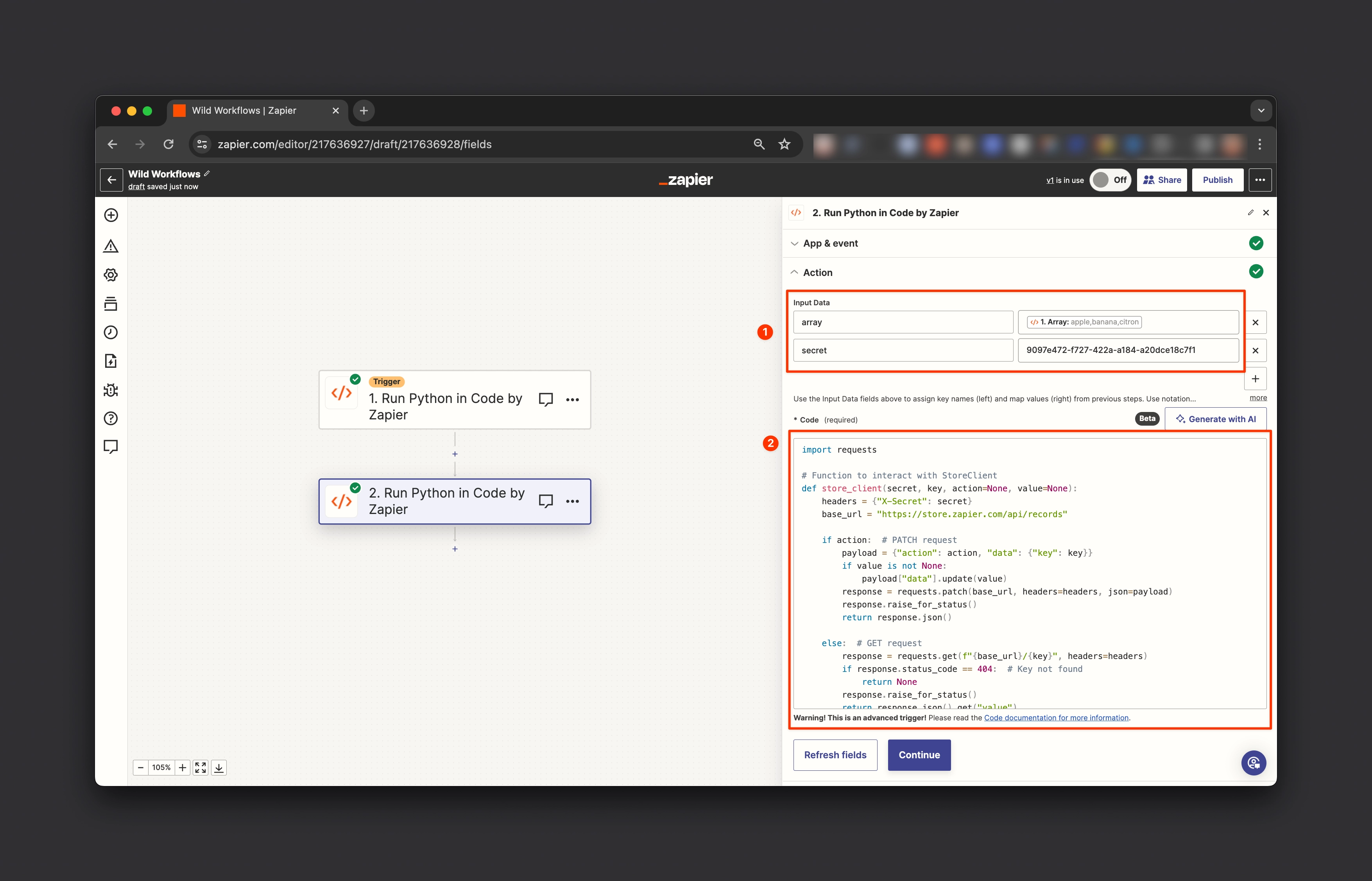View site information icon in address bar
This screenshot has height=881, width=1372.
click(202, 144)
